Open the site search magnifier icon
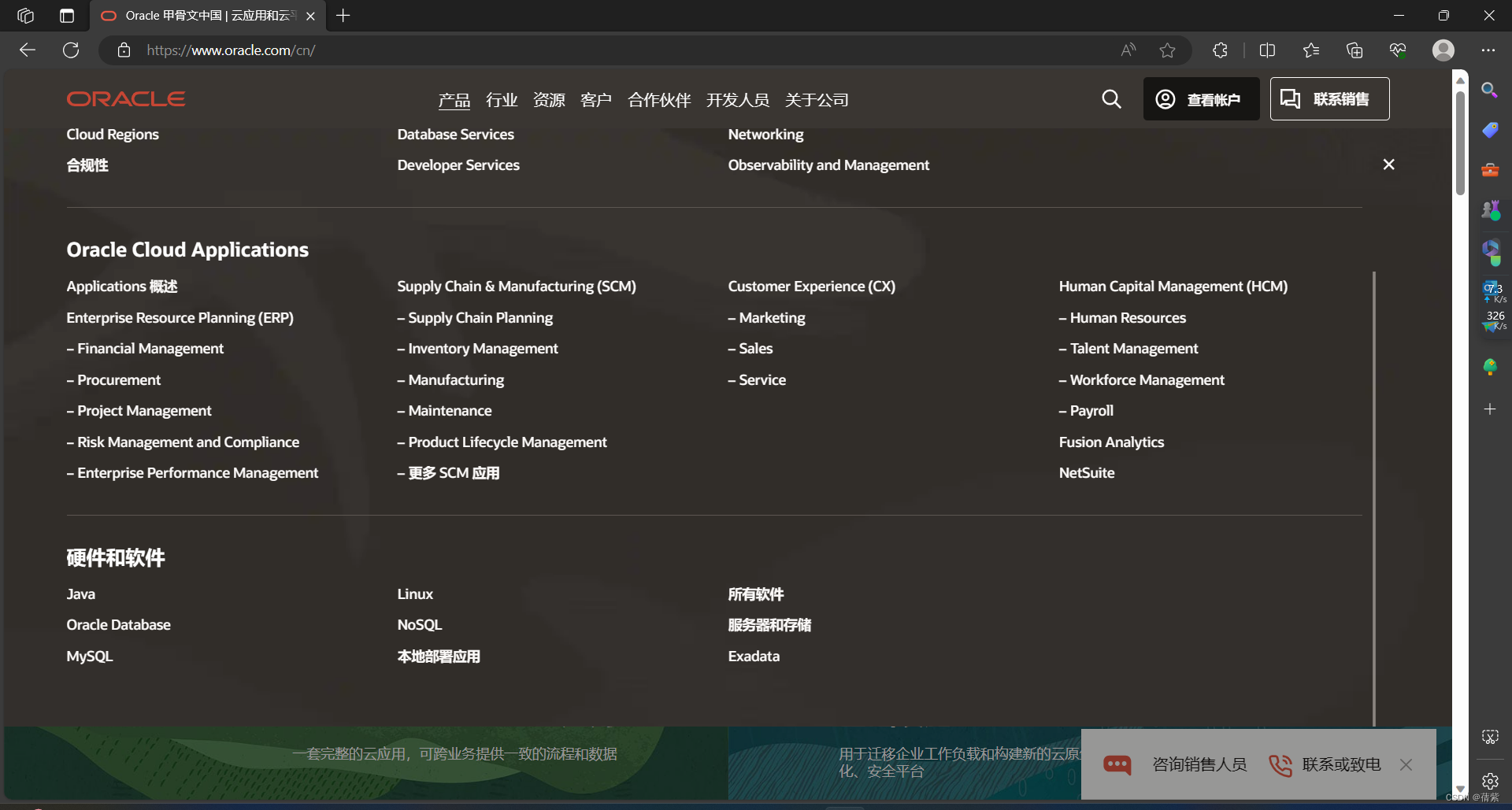The width and height of the screenshot is (1512, 810). tap(1111, 99)
